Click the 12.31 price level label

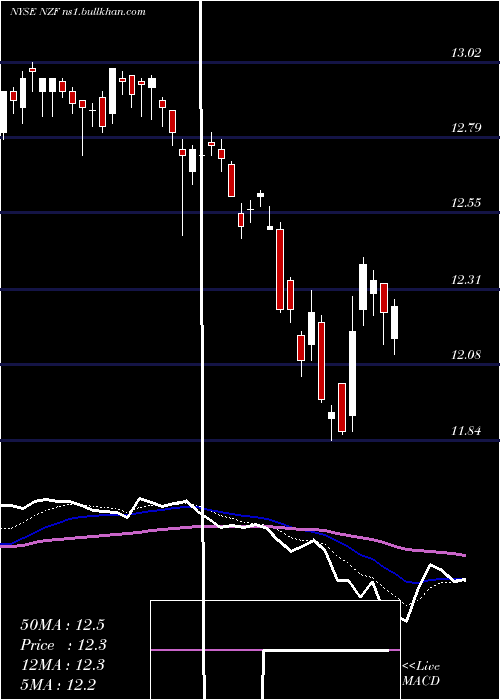click(466, 280)
